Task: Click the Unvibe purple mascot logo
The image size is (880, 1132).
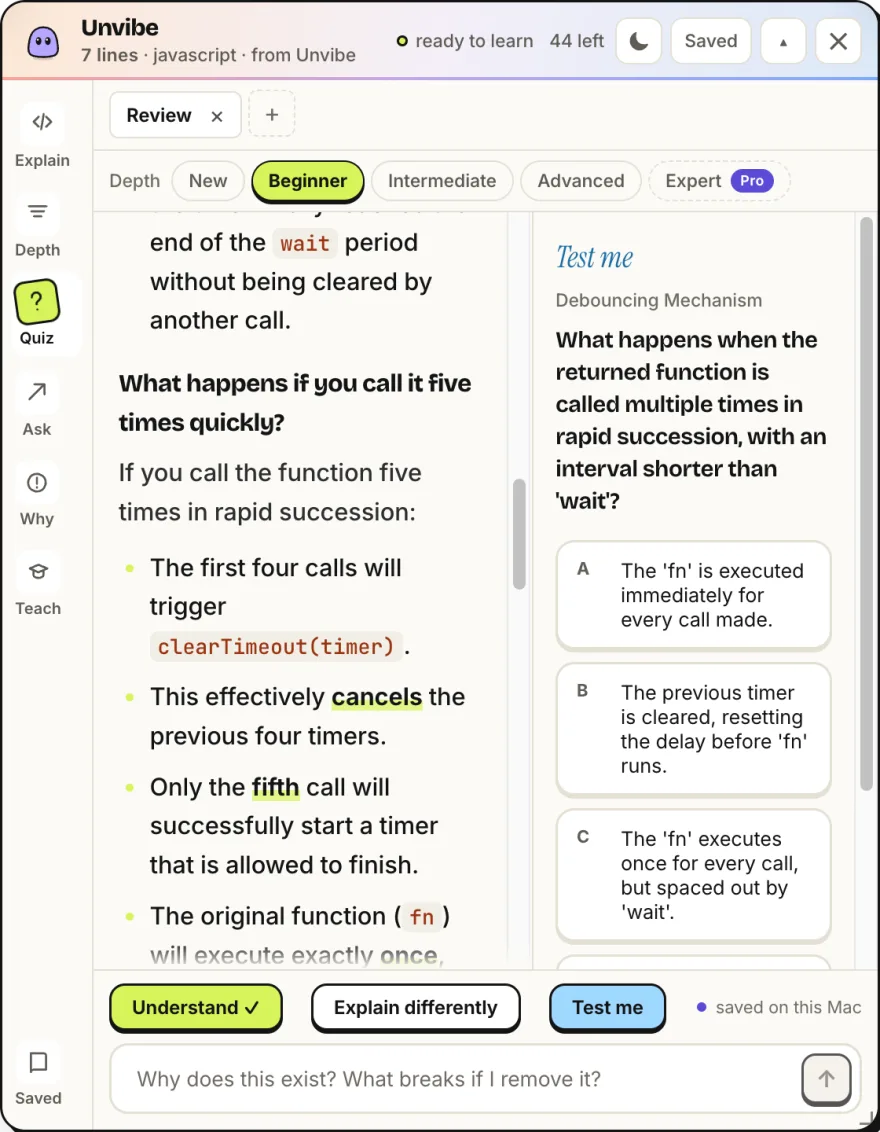Action: click(43, 42)
